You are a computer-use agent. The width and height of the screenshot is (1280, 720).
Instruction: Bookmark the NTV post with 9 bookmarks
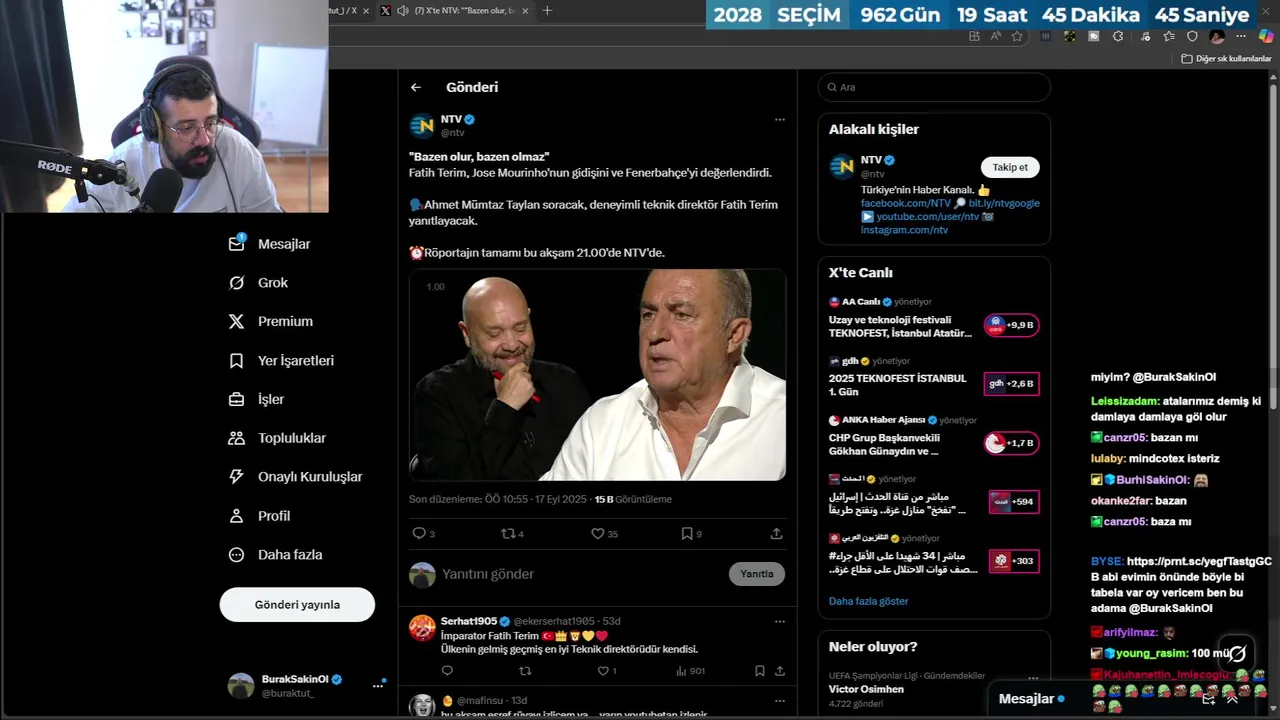click(687, 534)
